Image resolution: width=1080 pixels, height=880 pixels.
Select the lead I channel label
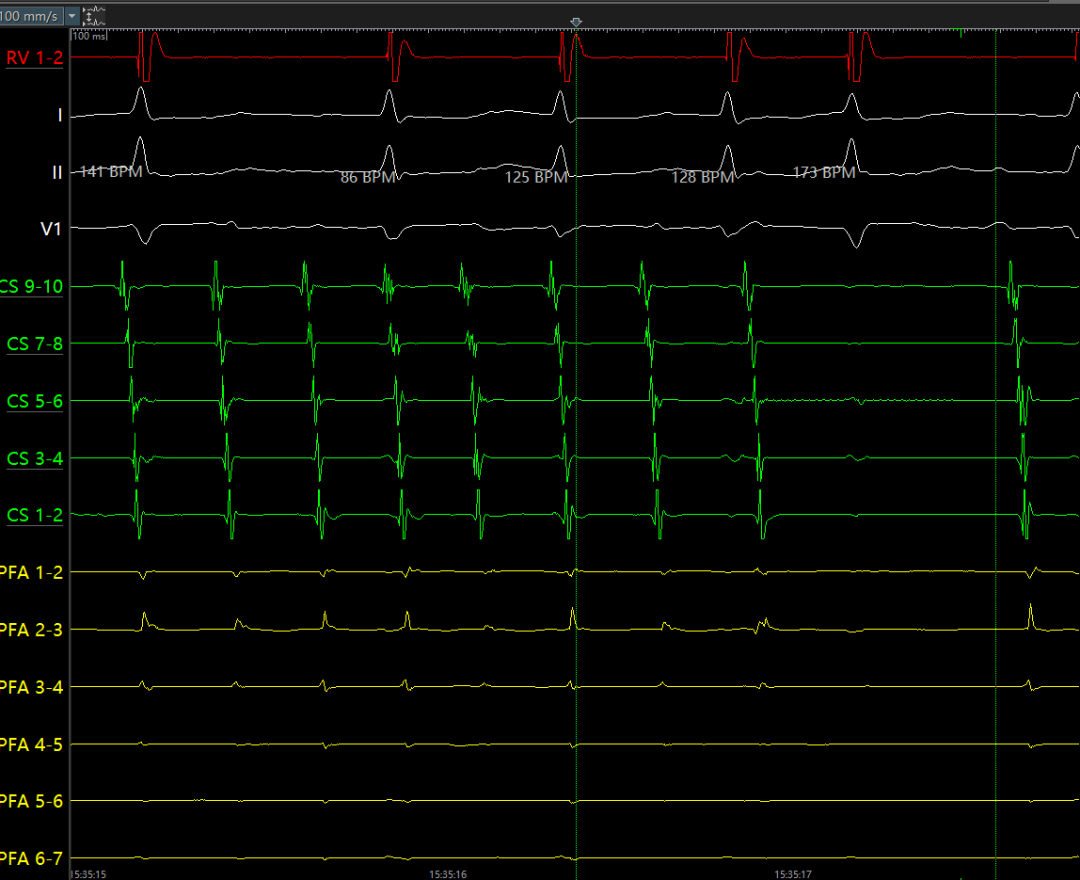(59, 115)
